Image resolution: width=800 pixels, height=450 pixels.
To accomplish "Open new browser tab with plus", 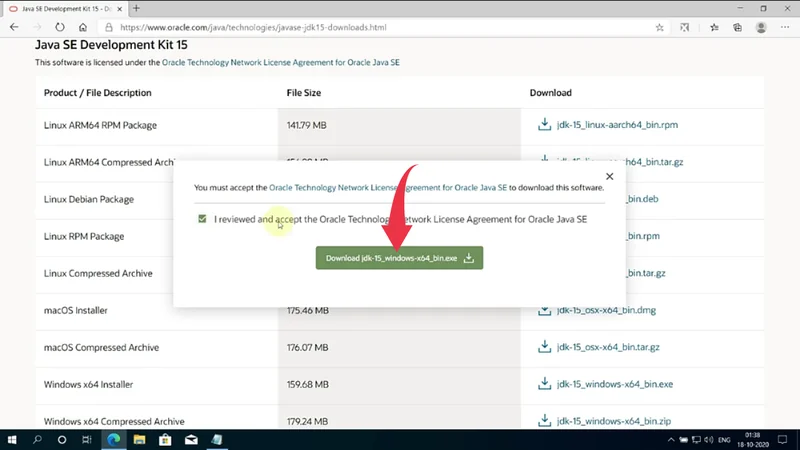I will click(136, 10).
